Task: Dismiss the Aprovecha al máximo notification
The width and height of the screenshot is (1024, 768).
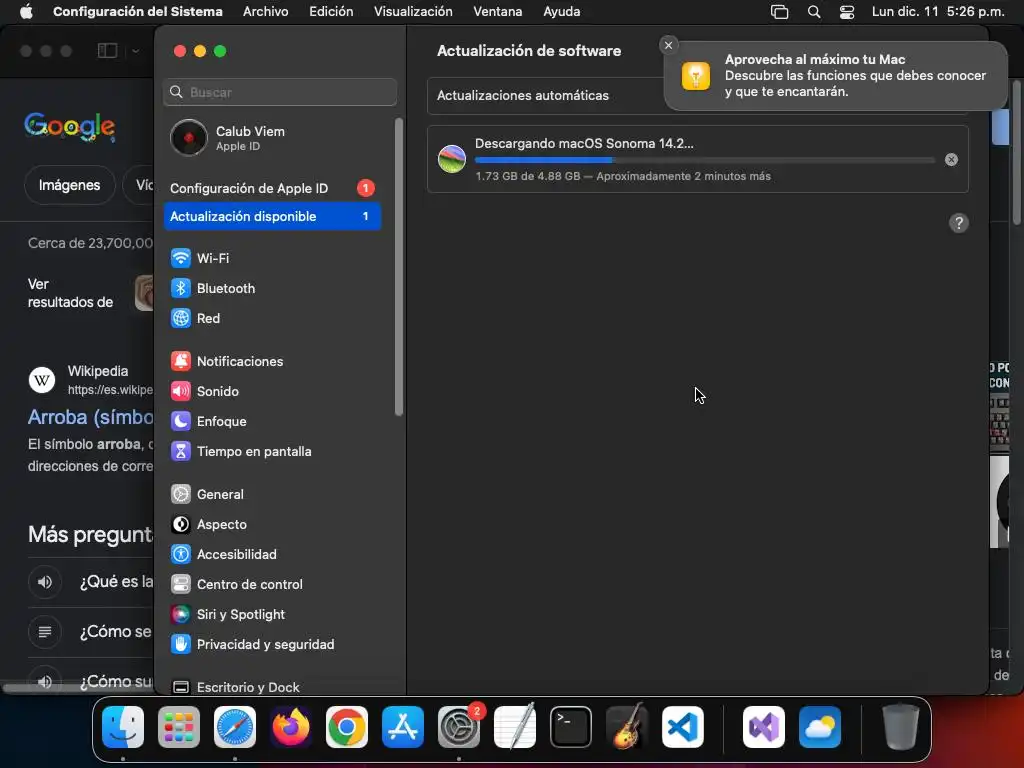Action: [x=667, y=45]
